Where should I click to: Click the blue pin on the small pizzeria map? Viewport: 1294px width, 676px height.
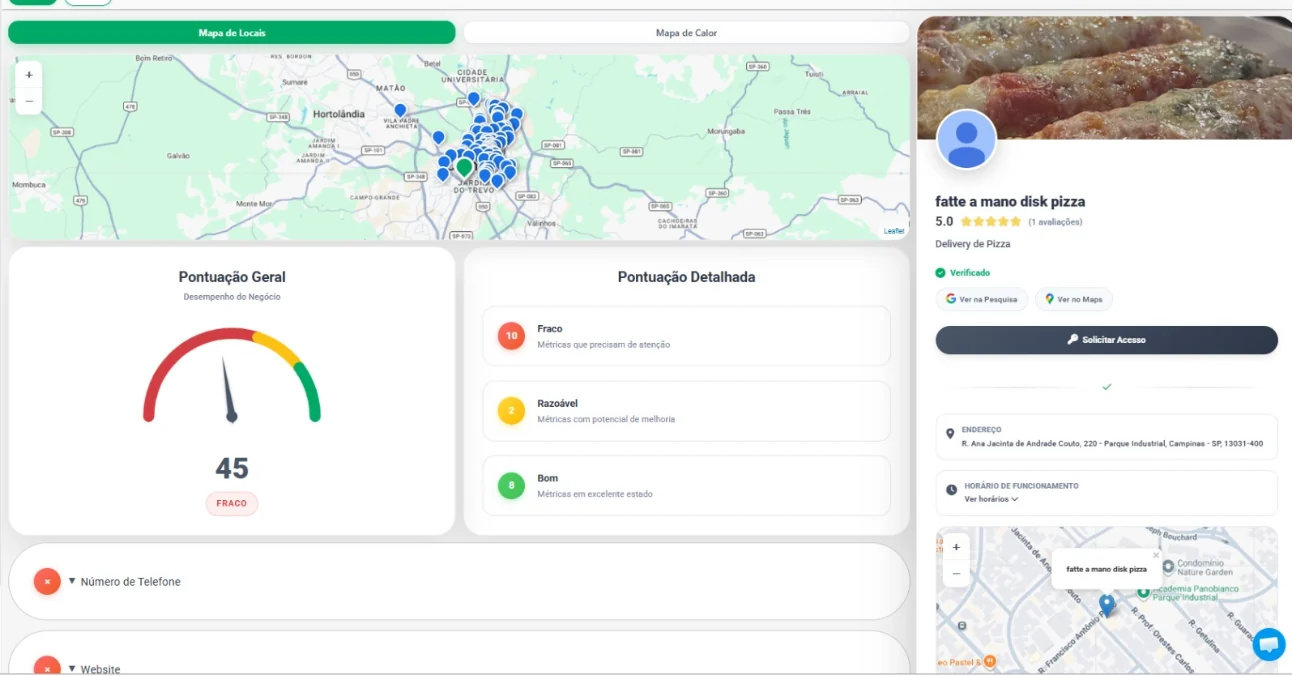[x=1107, y=605]
